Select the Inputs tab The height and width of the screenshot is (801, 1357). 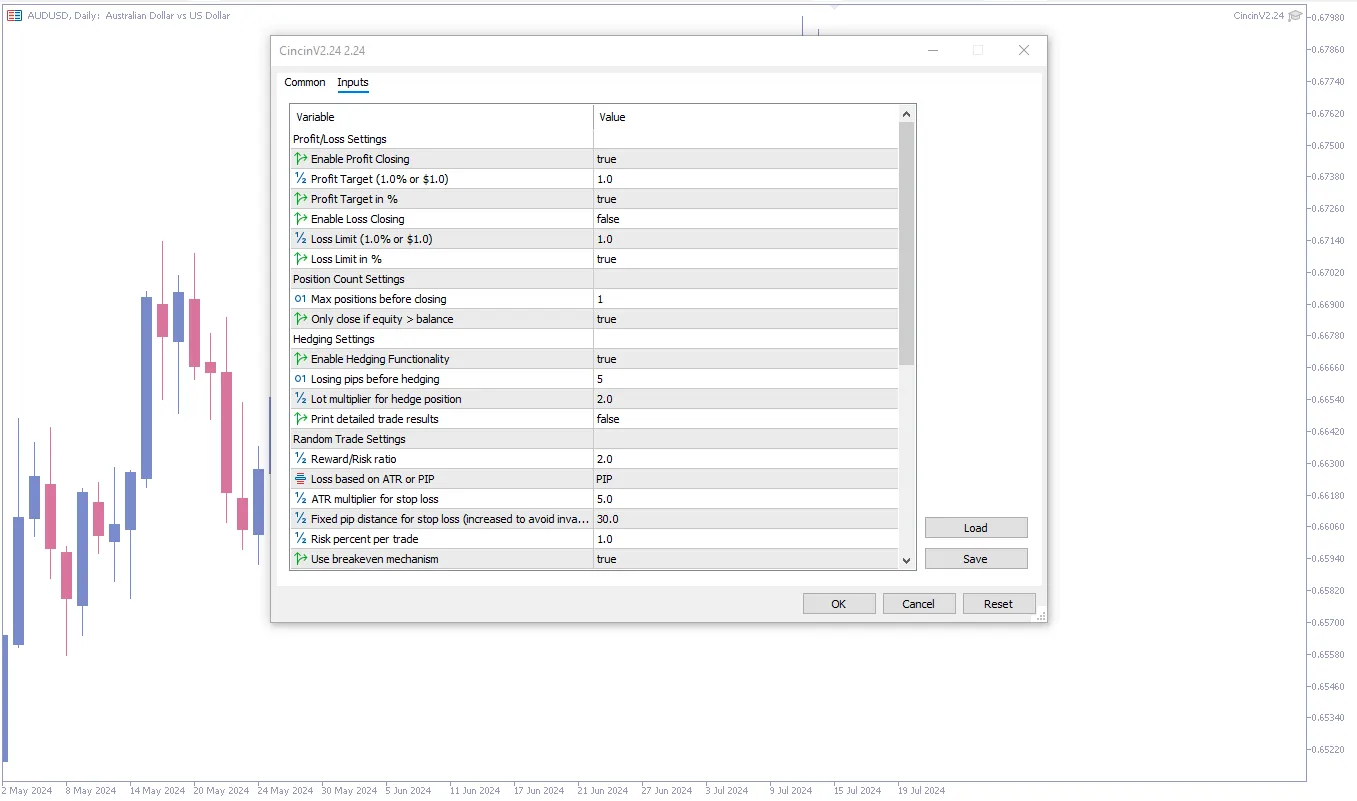click(353, 83)
